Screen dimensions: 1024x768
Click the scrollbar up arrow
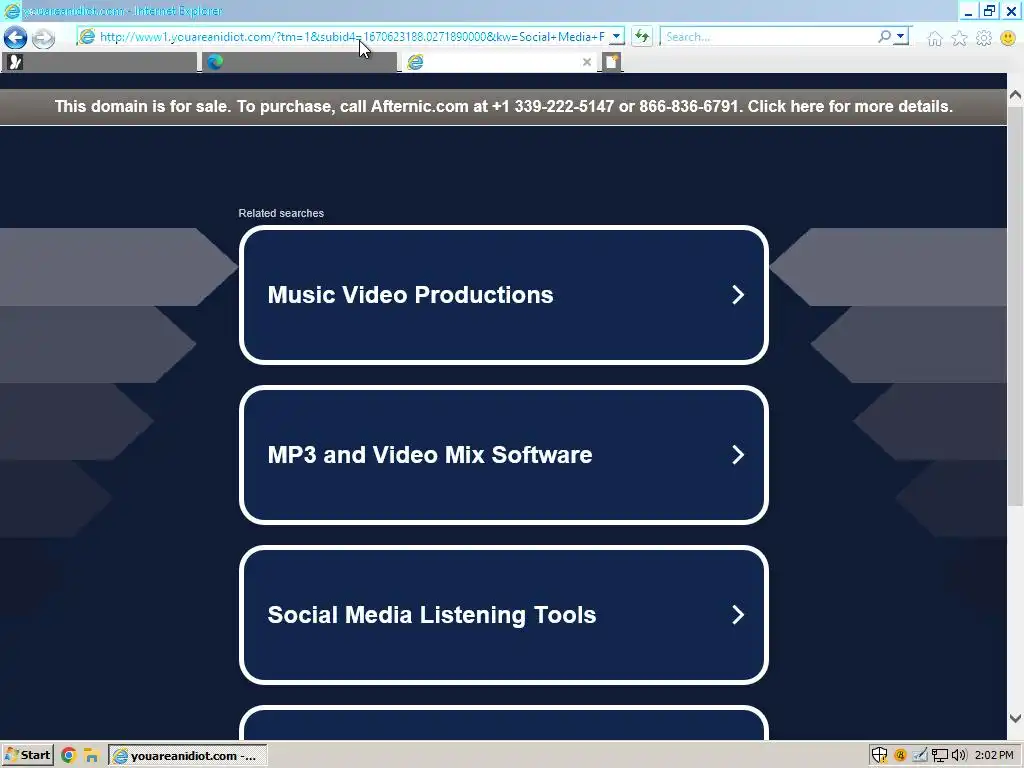[x=1016, y=95]
